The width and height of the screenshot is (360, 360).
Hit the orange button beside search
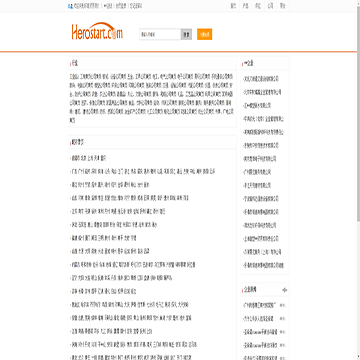click(x=205, y=34)
